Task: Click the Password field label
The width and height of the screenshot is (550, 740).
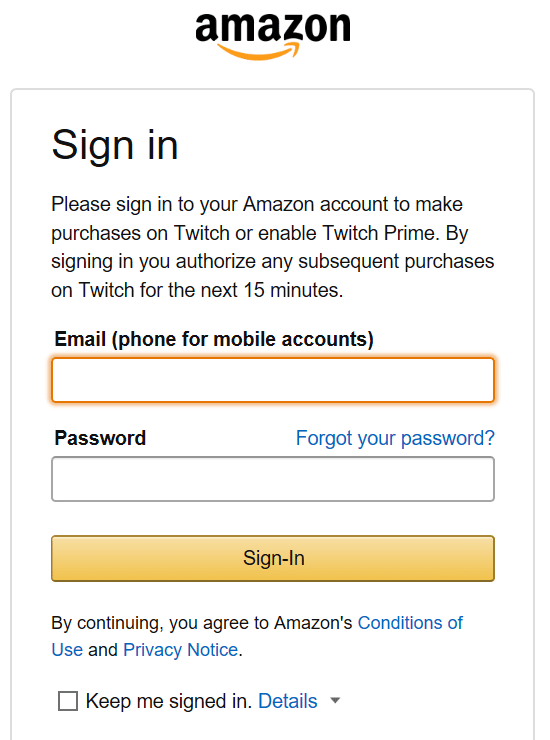Action: point(100,438)
